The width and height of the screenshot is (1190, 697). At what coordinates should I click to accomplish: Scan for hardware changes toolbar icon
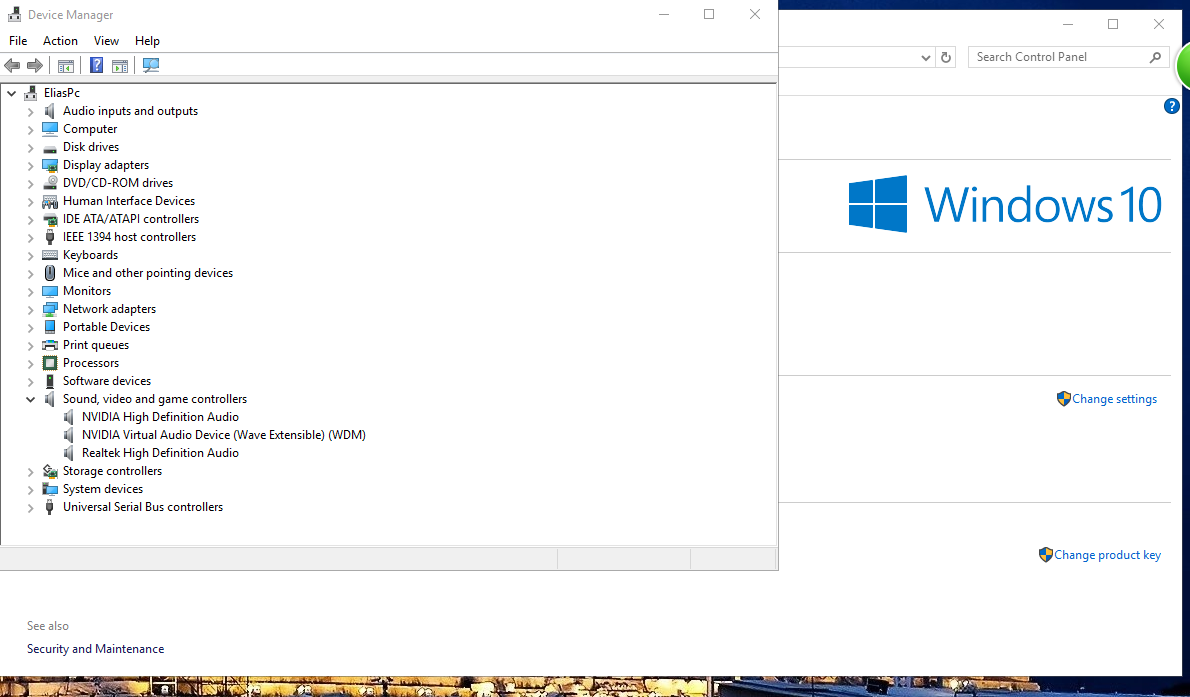point(151,65)
